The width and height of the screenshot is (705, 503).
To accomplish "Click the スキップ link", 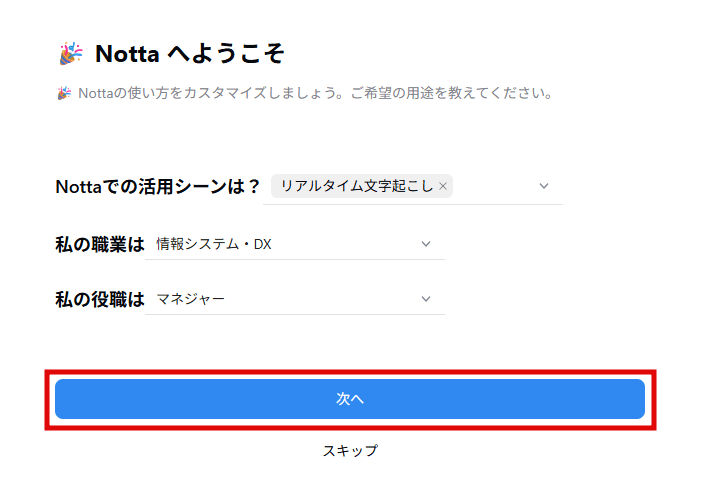I will pos(350,450).
